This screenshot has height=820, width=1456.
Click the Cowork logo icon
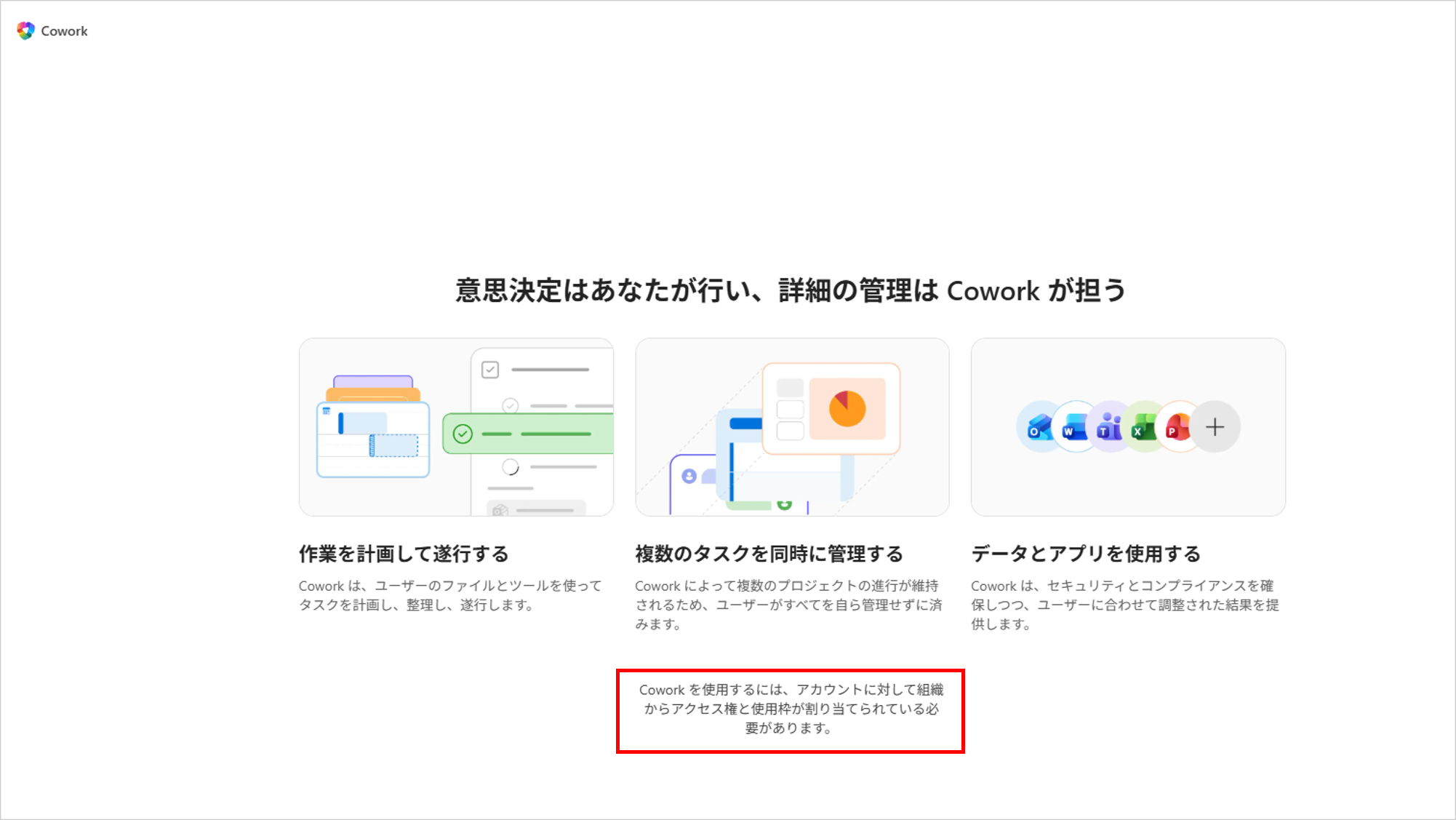pyautogui.click(x=25, y=31)
